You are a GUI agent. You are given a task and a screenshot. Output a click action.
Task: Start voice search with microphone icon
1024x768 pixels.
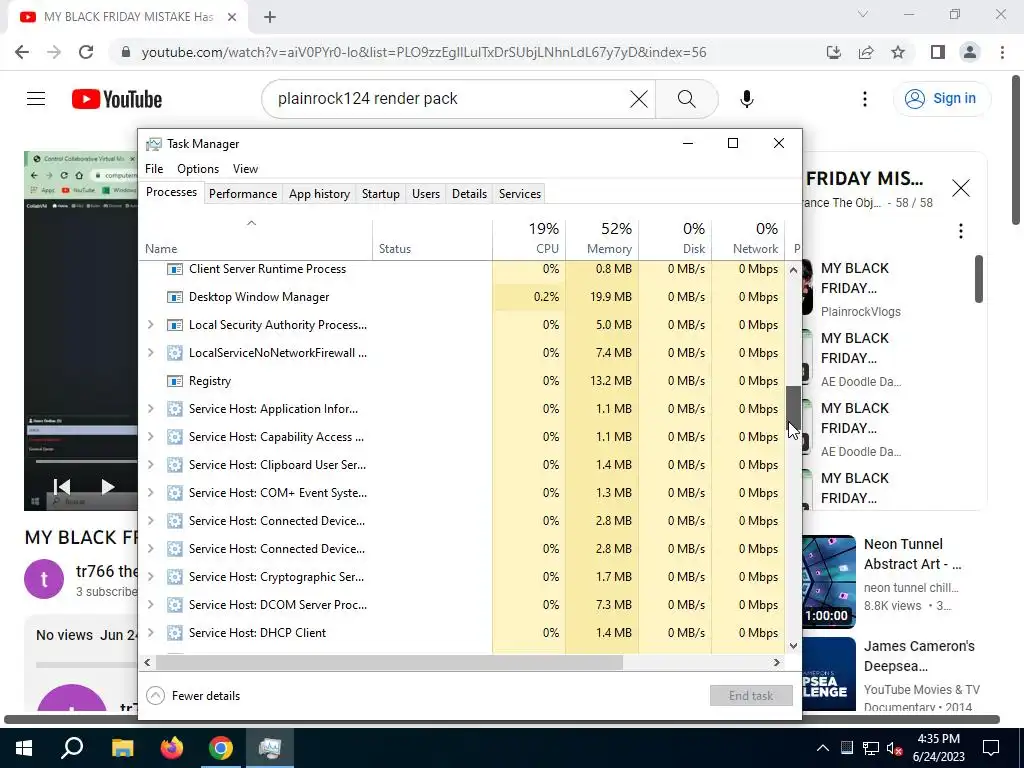746,99
